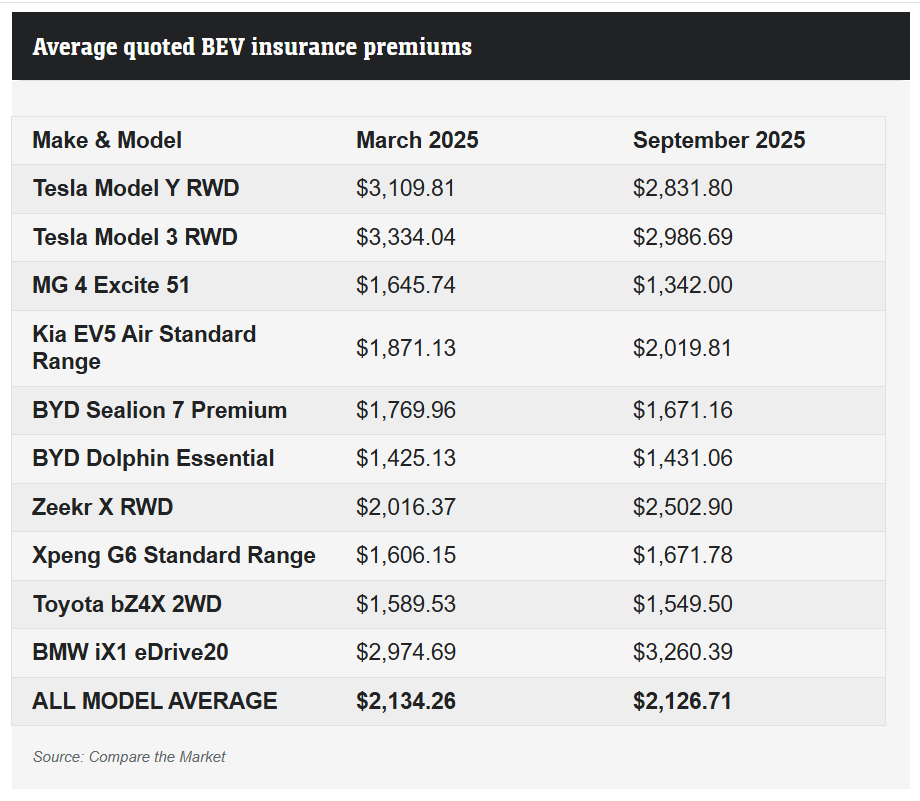Screen dimensions: 920x801
Task: Click the 'Average quoted BEV insurance premiums' title
Action: tap(252, 47)
